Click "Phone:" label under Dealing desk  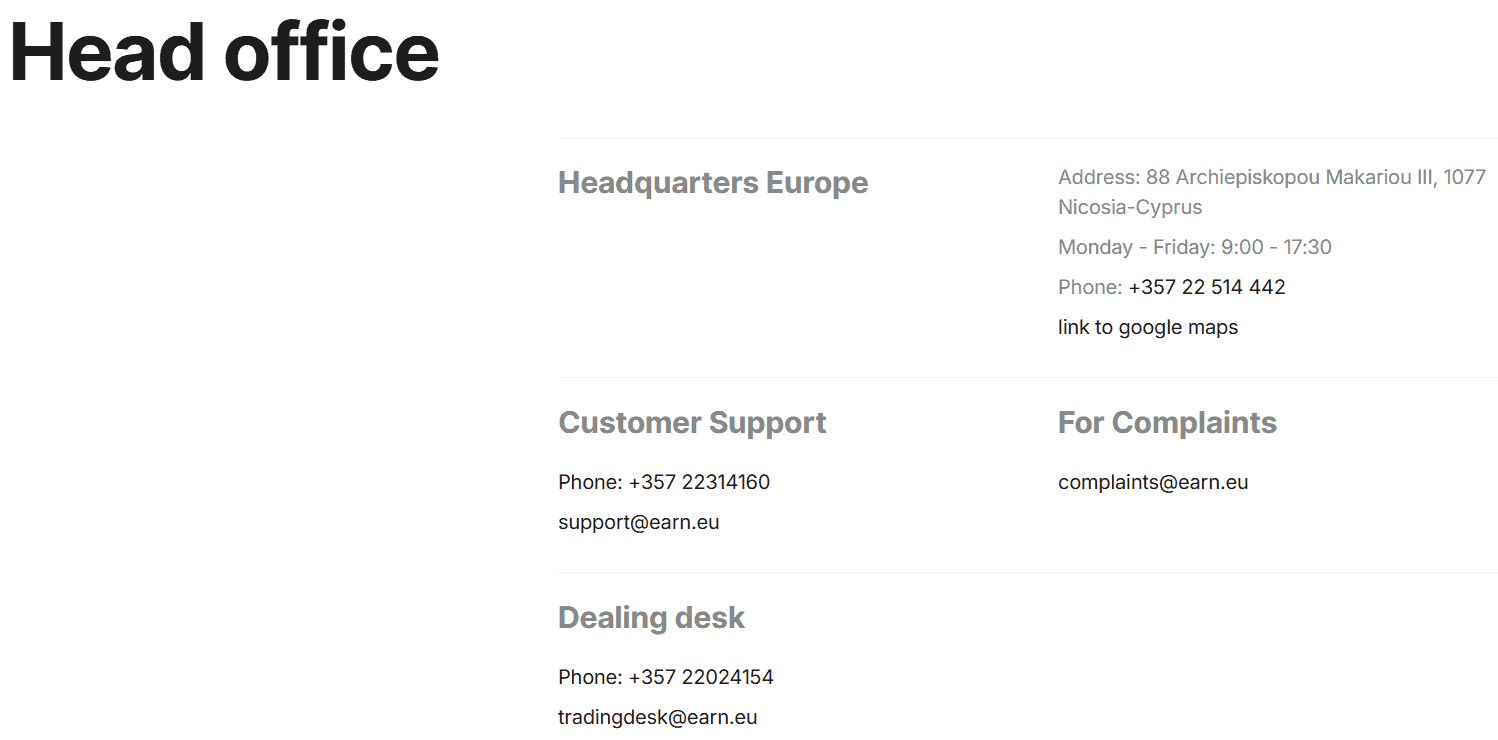(590, 677)
